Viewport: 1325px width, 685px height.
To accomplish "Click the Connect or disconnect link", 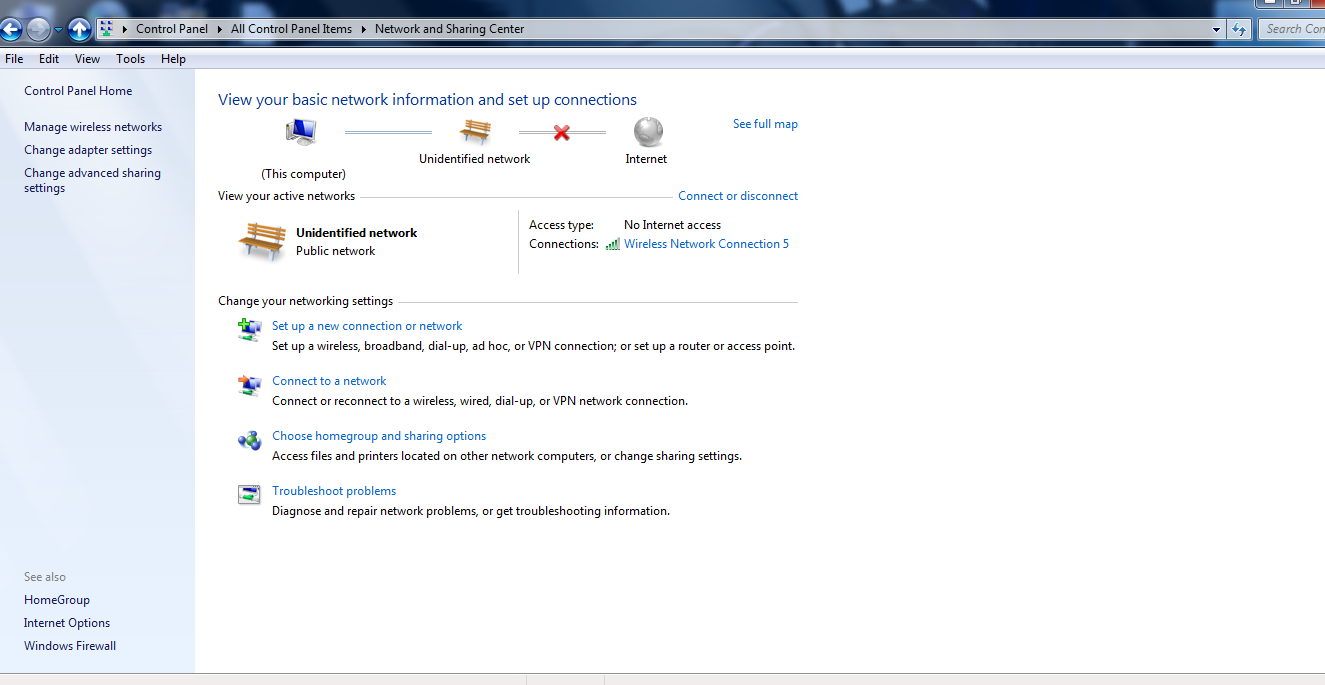I will [738, 196].
